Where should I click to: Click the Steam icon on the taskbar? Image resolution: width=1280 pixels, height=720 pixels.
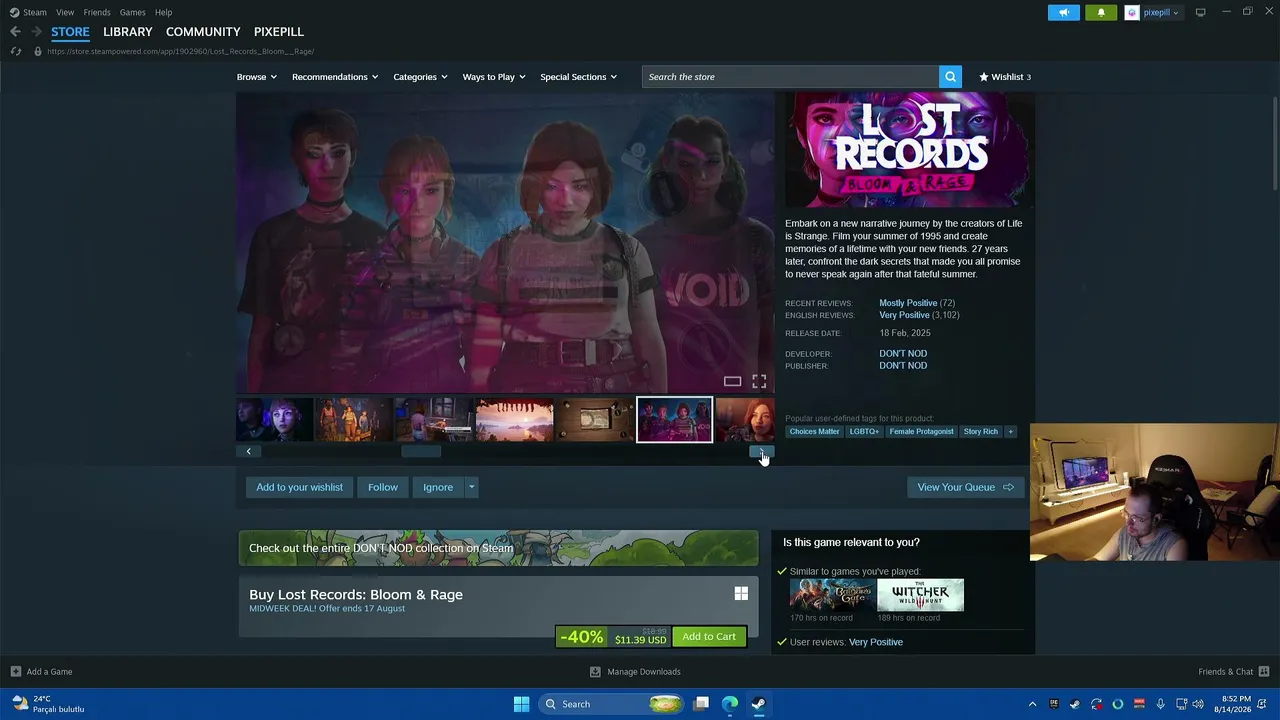pos(759,704)
